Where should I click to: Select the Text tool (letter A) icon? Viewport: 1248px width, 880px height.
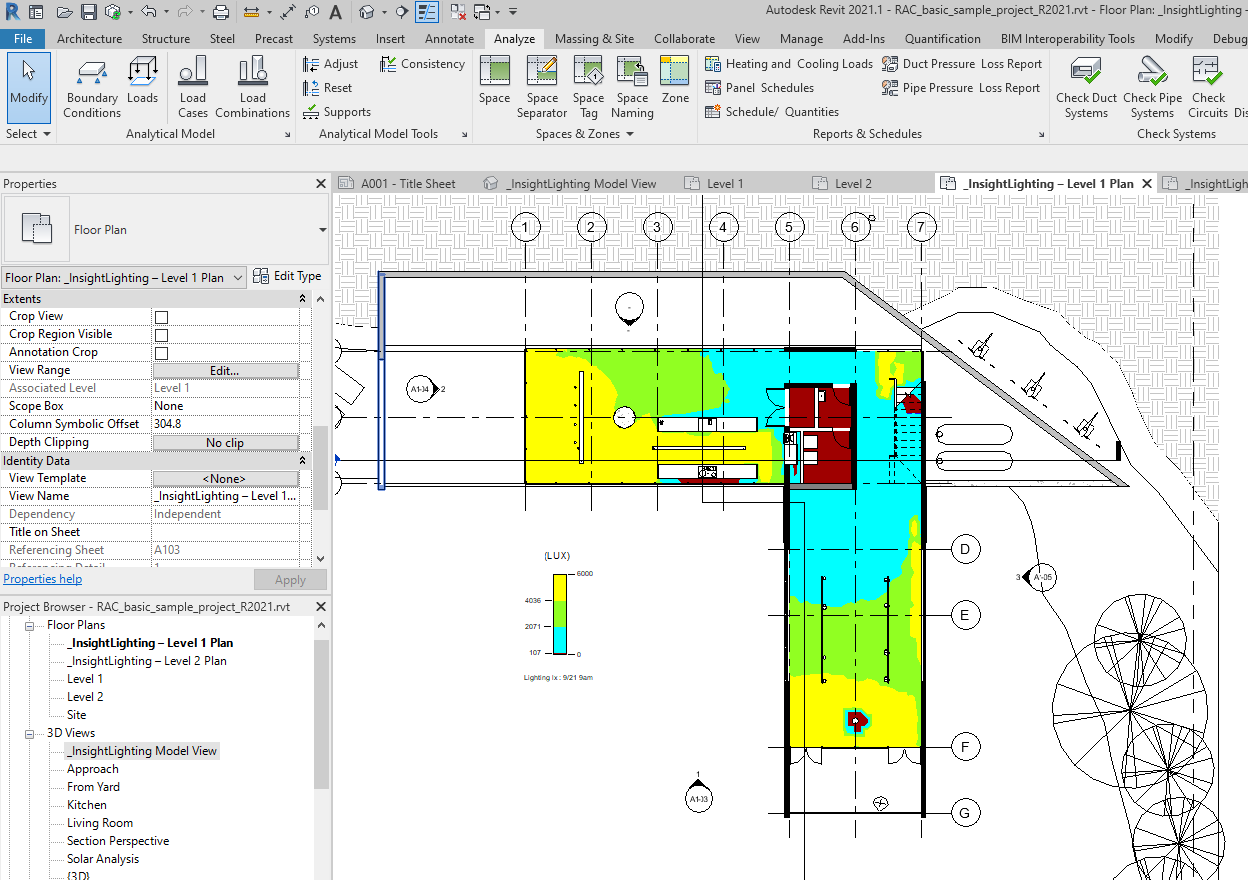[334, 12]
